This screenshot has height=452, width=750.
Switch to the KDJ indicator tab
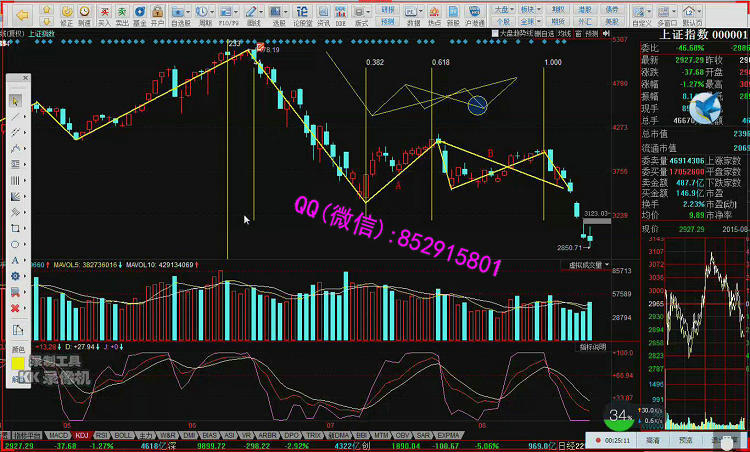[x=81, y=436]
